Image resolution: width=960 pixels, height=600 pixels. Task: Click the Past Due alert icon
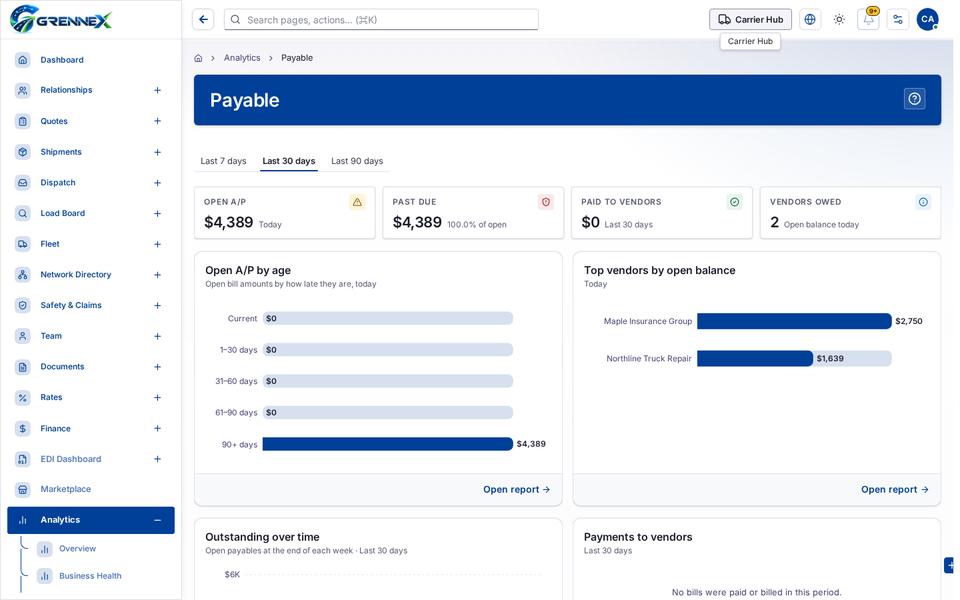[546, 202]
